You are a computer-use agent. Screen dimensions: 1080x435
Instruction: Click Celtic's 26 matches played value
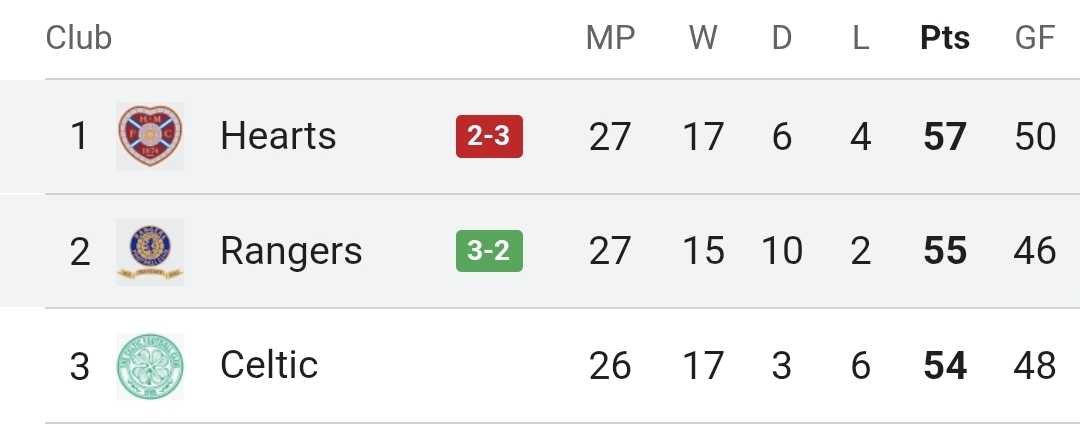[x=610, y=365]
